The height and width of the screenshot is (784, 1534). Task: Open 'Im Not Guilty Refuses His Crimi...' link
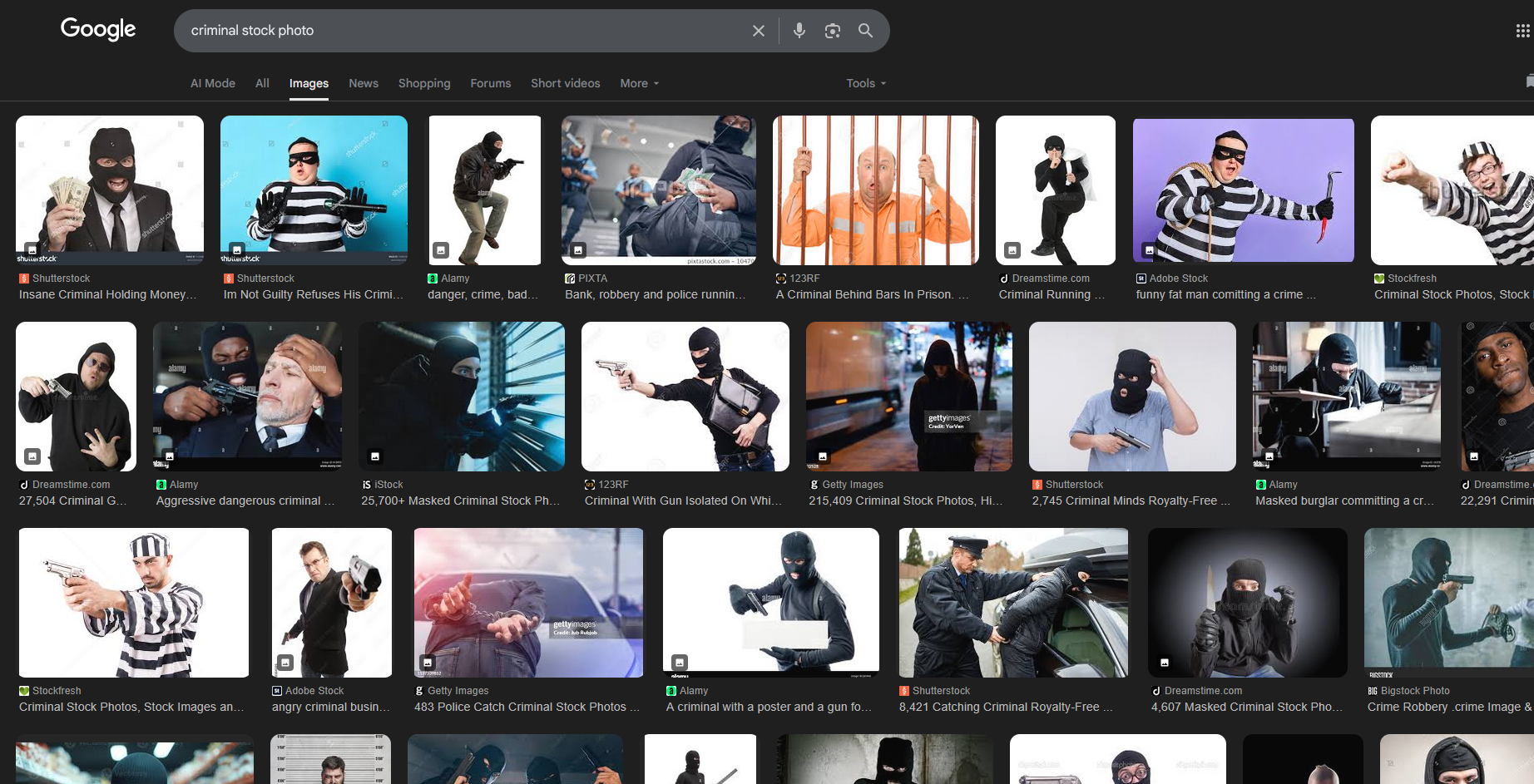314,294
